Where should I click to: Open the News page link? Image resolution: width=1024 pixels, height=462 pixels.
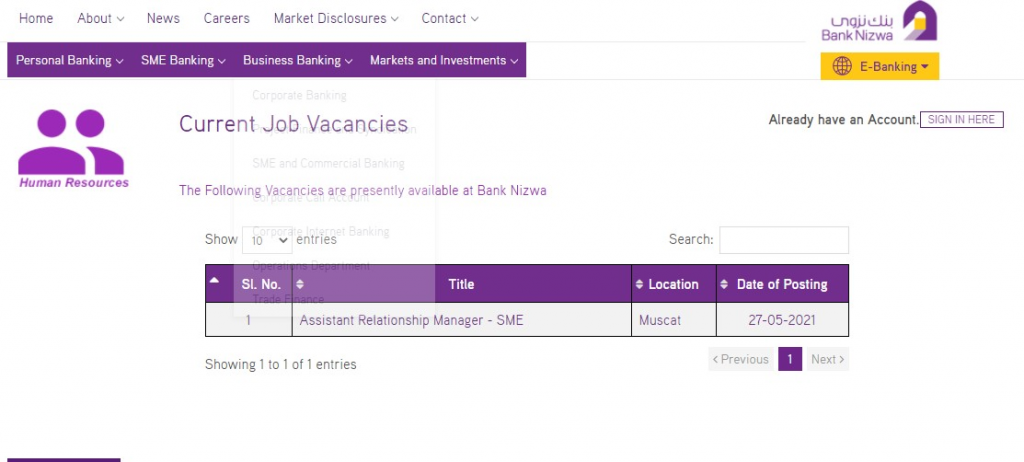tap(163, 18)
